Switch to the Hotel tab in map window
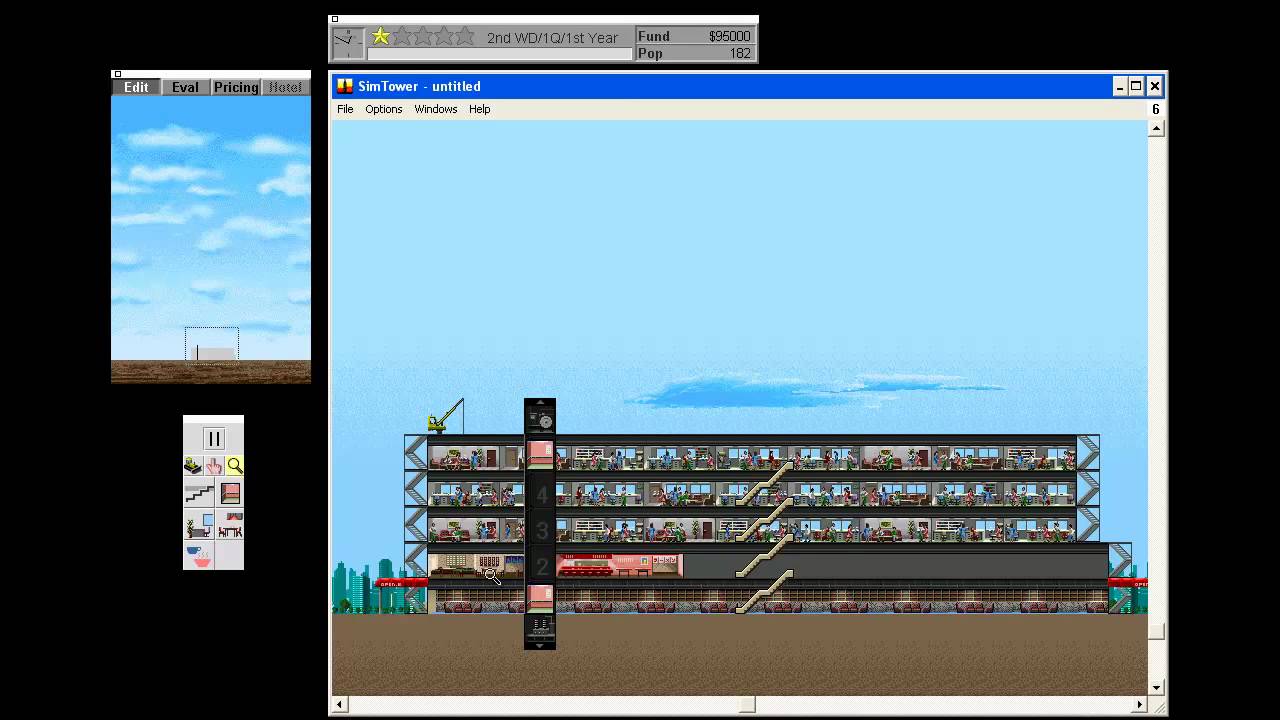 point(286,87)
